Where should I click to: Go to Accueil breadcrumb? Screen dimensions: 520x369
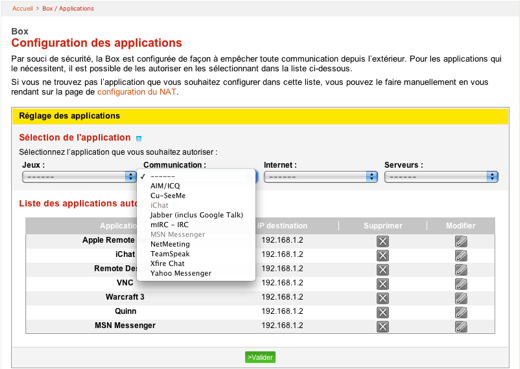point(22,8)
